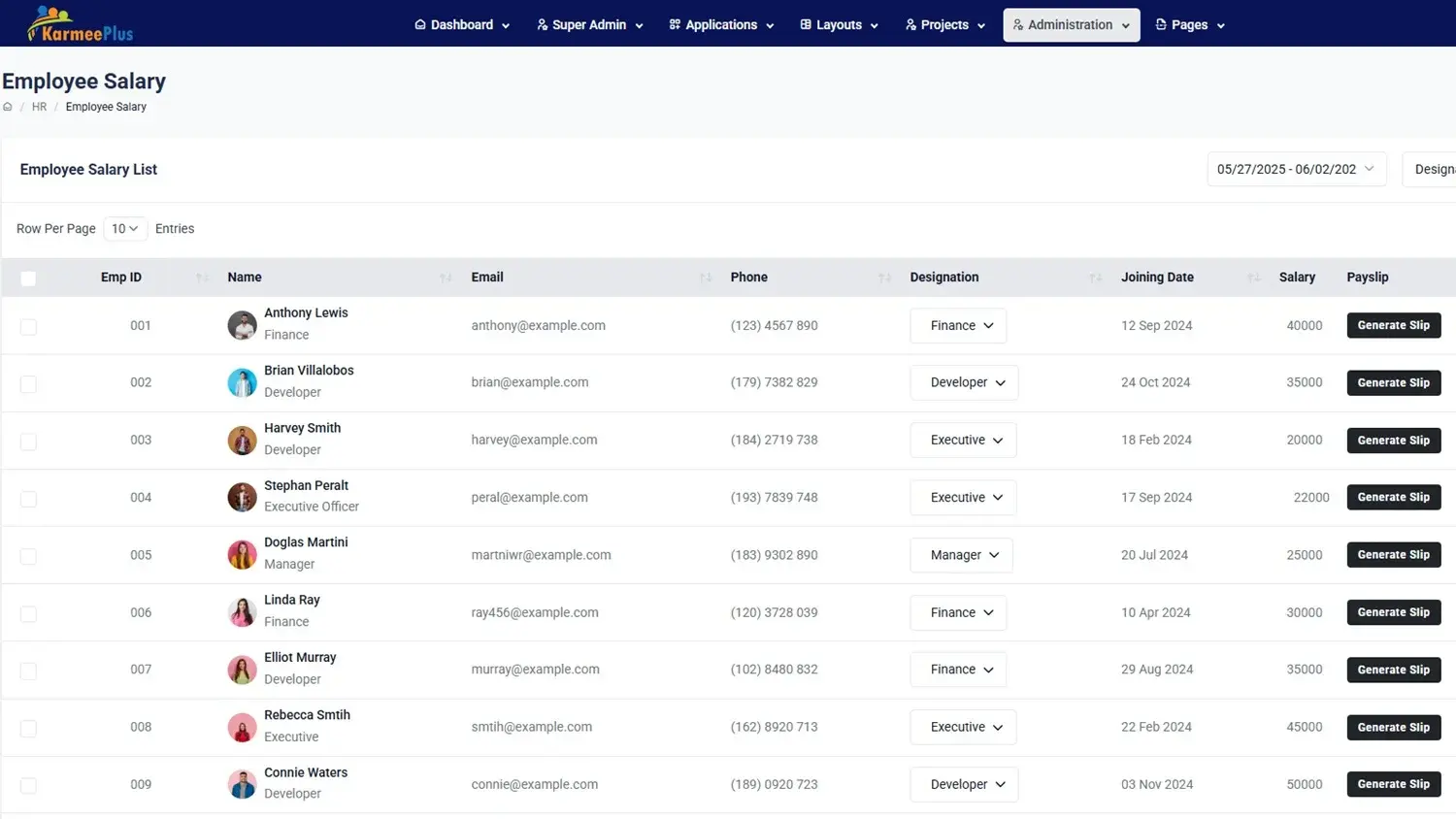The height and width of the screenshot is (819, 1456).
Task: Click the KarmeePlus logo
Action: [x=80, y=24]
